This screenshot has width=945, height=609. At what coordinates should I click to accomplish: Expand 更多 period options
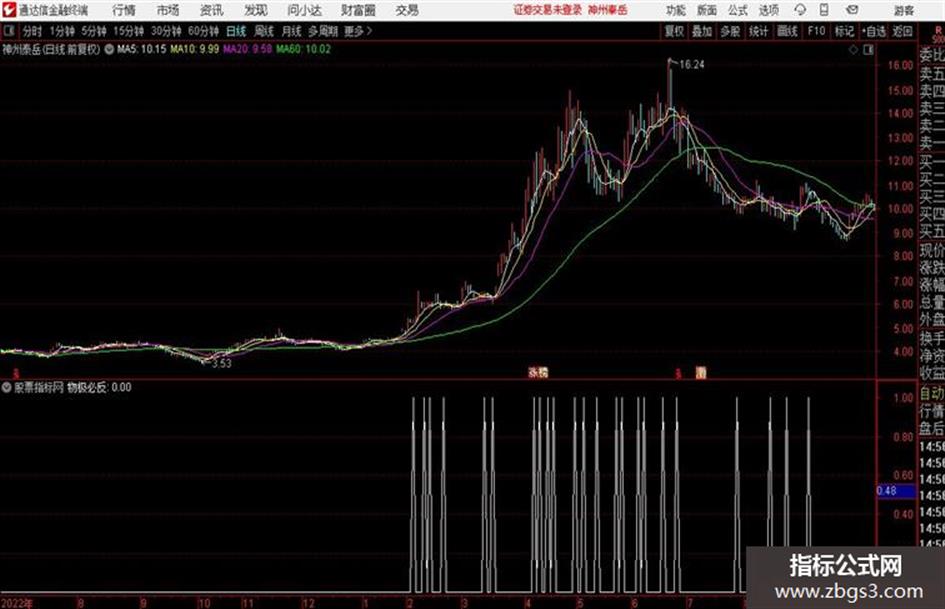[x=358, y=31]
